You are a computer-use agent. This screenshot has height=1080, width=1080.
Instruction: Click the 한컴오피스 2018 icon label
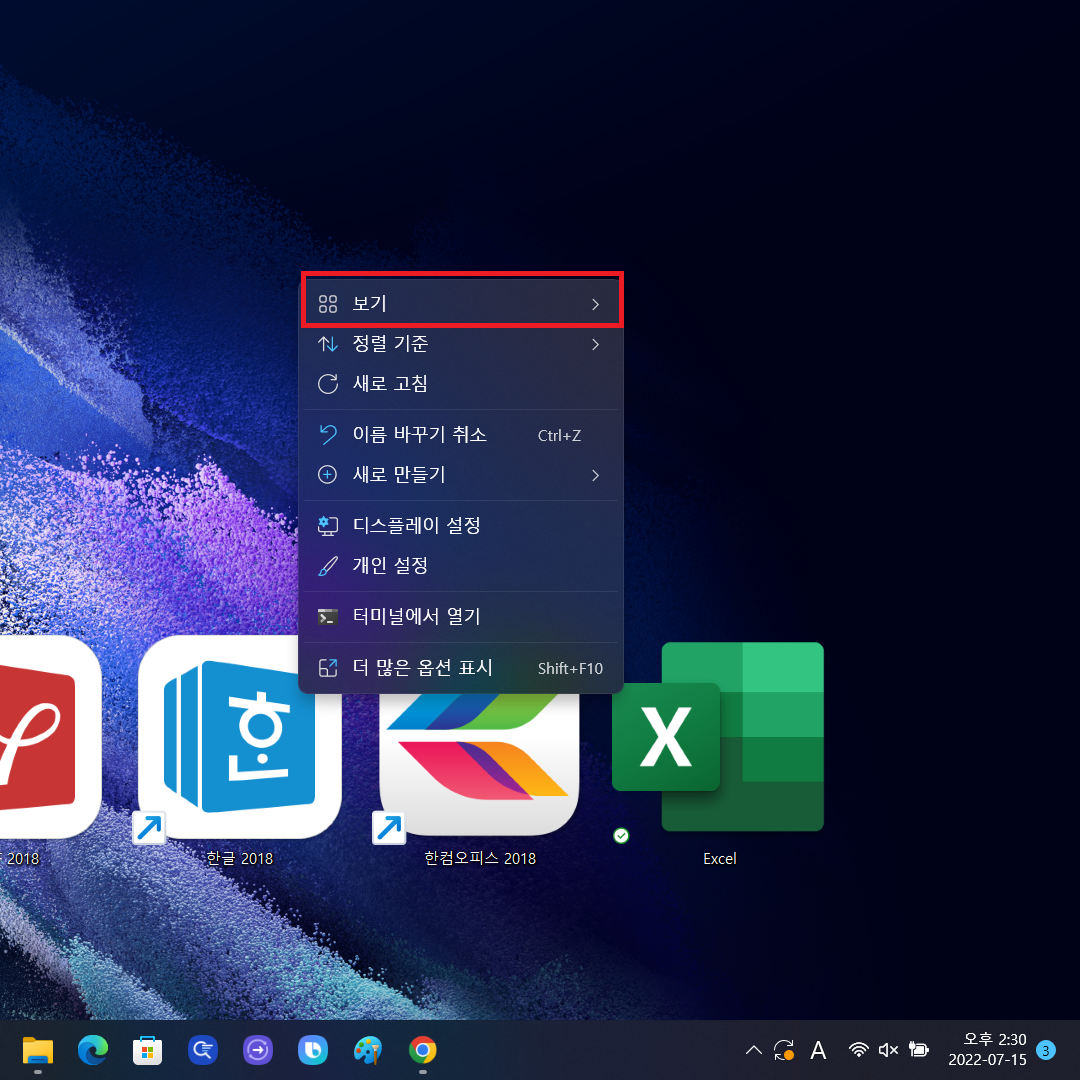[479, 859]
